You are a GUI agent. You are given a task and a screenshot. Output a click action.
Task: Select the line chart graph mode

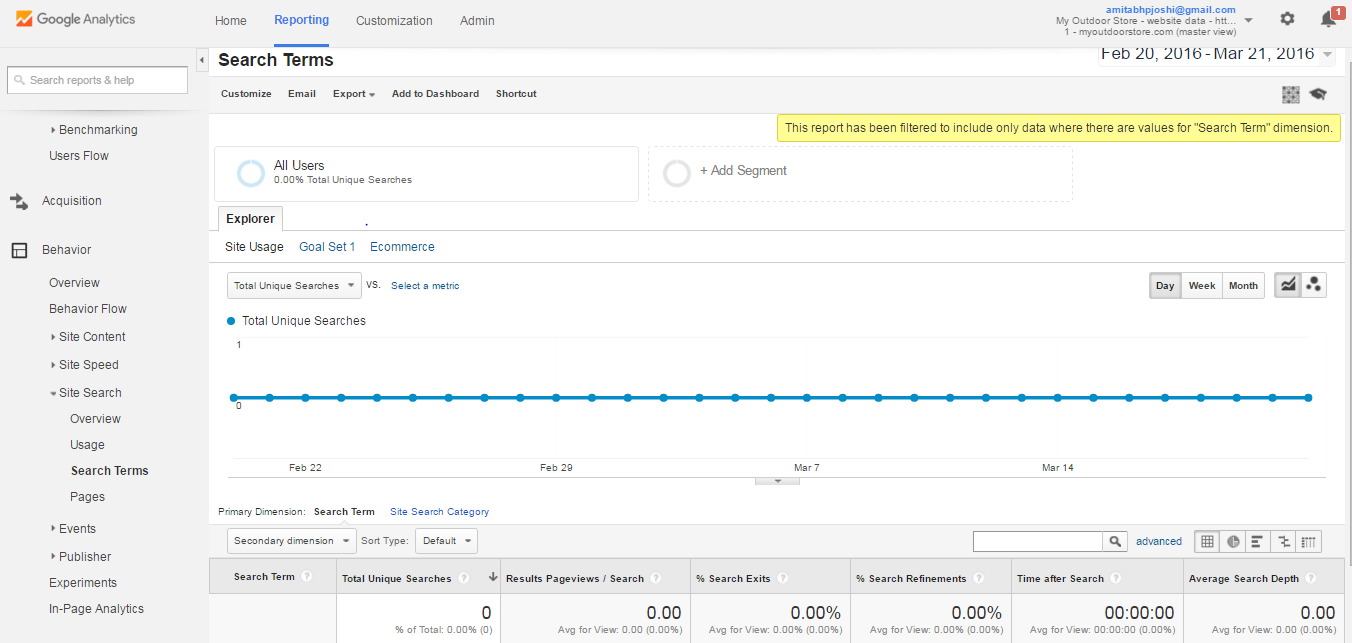point(1288,284)
